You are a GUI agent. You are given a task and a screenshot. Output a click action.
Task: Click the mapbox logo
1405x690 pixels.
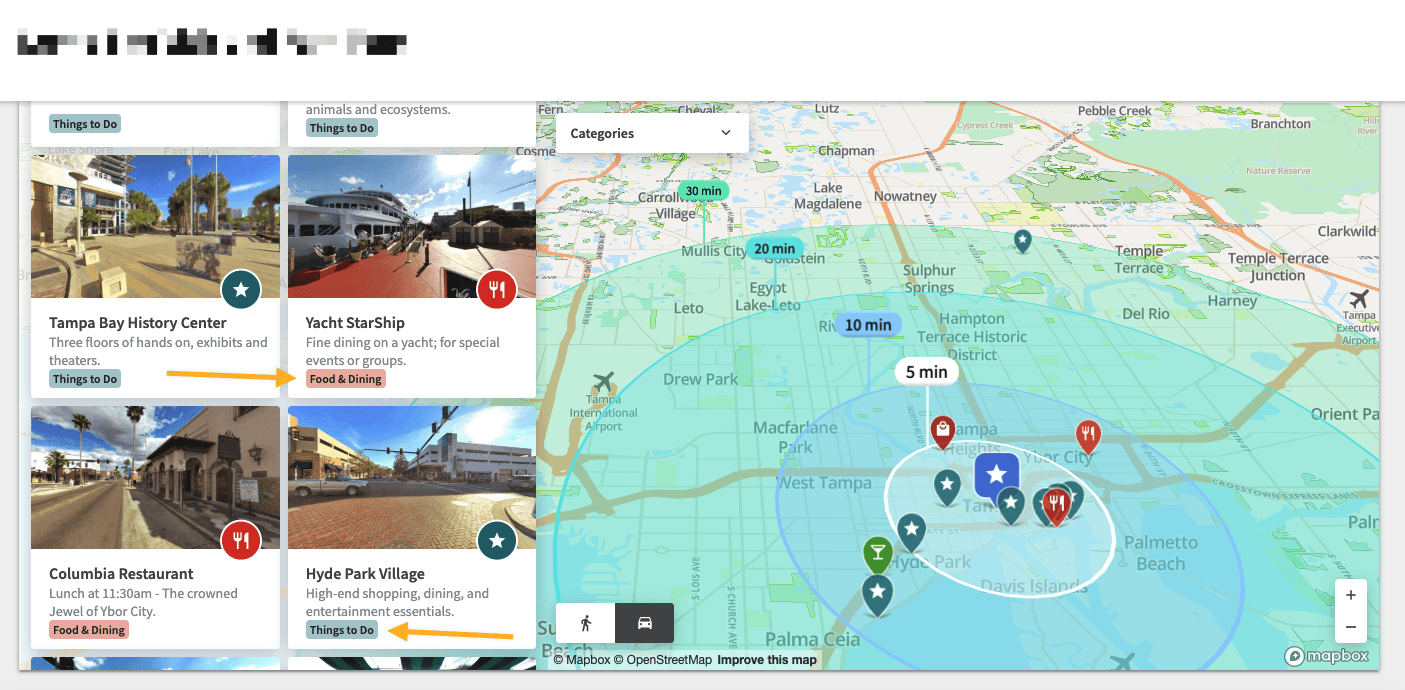pyautogui.click(x=1328, y=656)
